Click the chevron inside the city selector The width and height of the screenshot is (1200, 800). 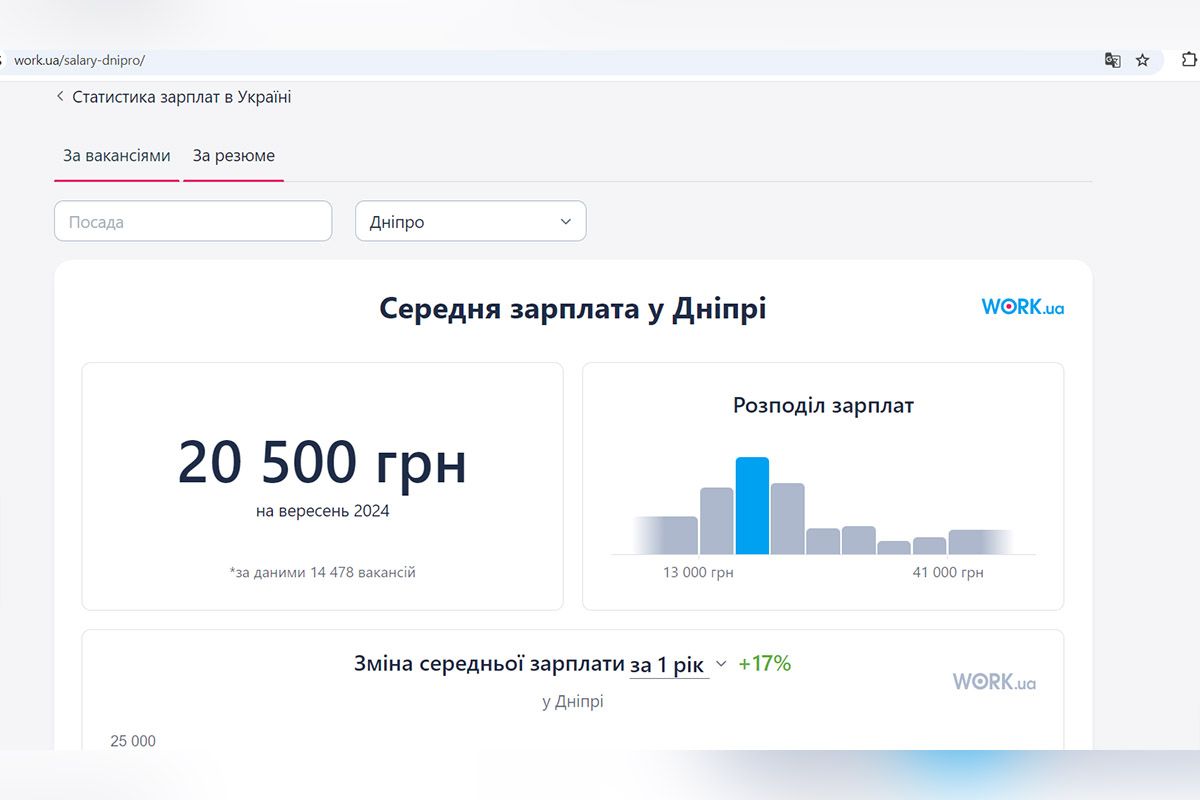click(567, 221)
